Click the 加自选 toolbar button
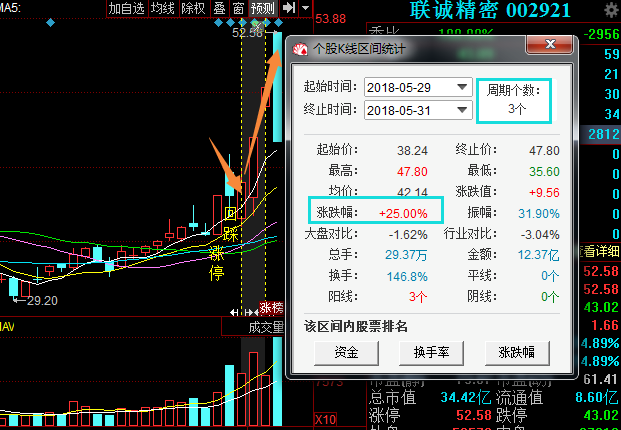Screen dimensions: 621x430 (127, 8)
